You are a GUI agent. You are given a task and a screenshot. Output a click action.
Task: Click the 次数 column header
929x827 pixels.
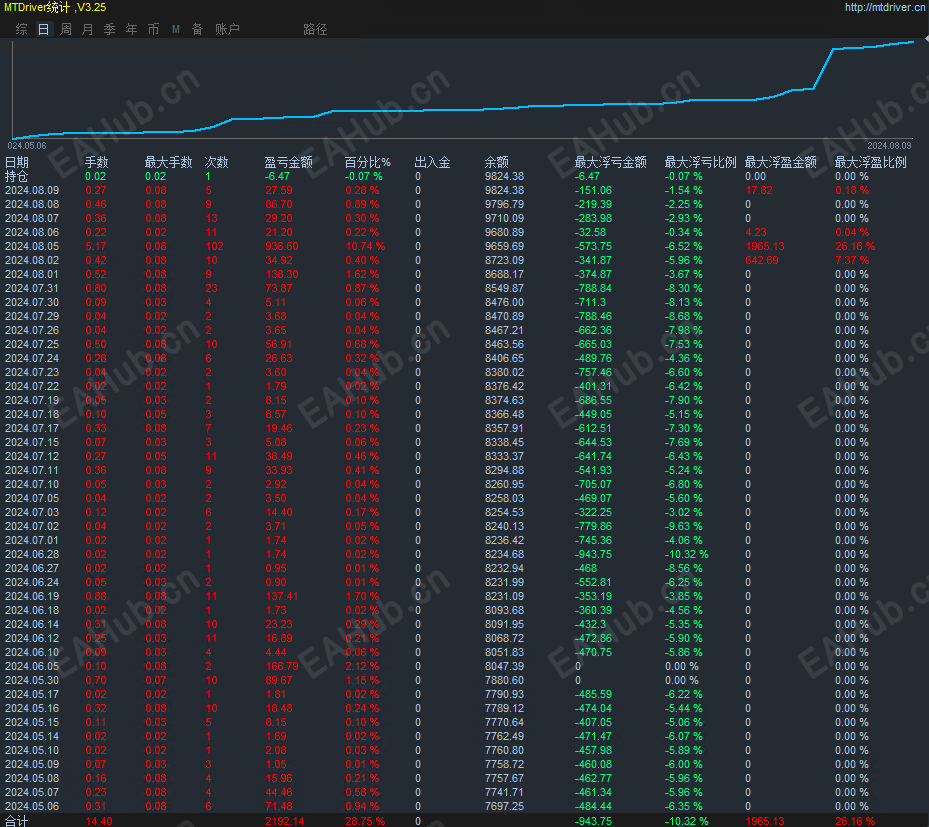pos(217,162)
